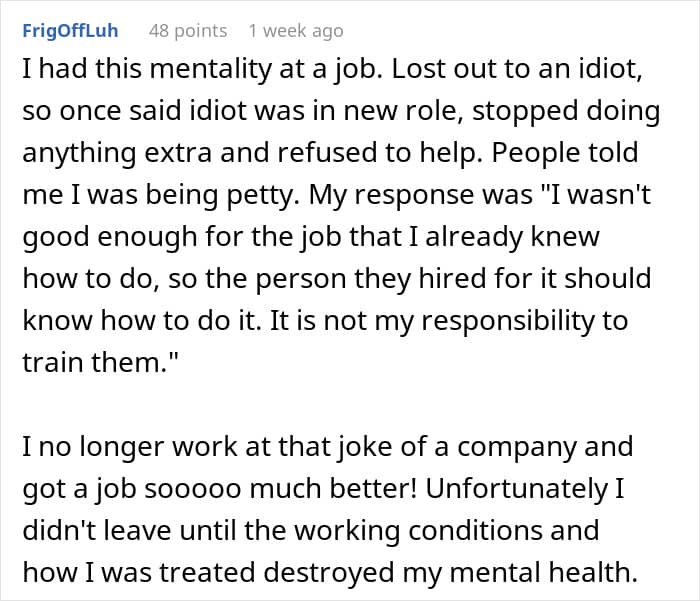
Task: Click the word "mentality" in the first line
Action: pyautogui.click(x=173, y=71)
